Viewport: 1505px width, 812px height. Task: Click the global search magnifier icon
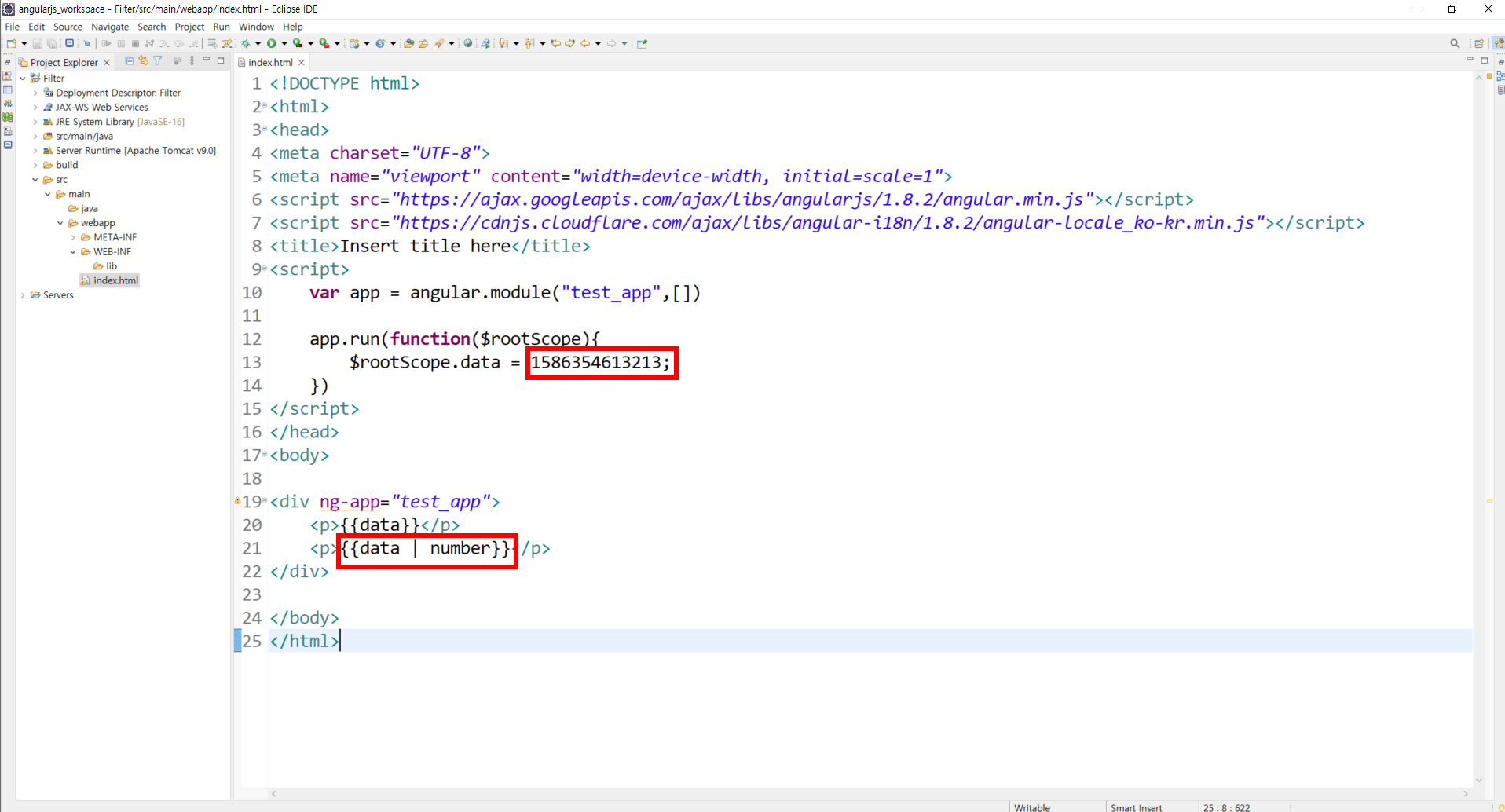click(1455, 43)
